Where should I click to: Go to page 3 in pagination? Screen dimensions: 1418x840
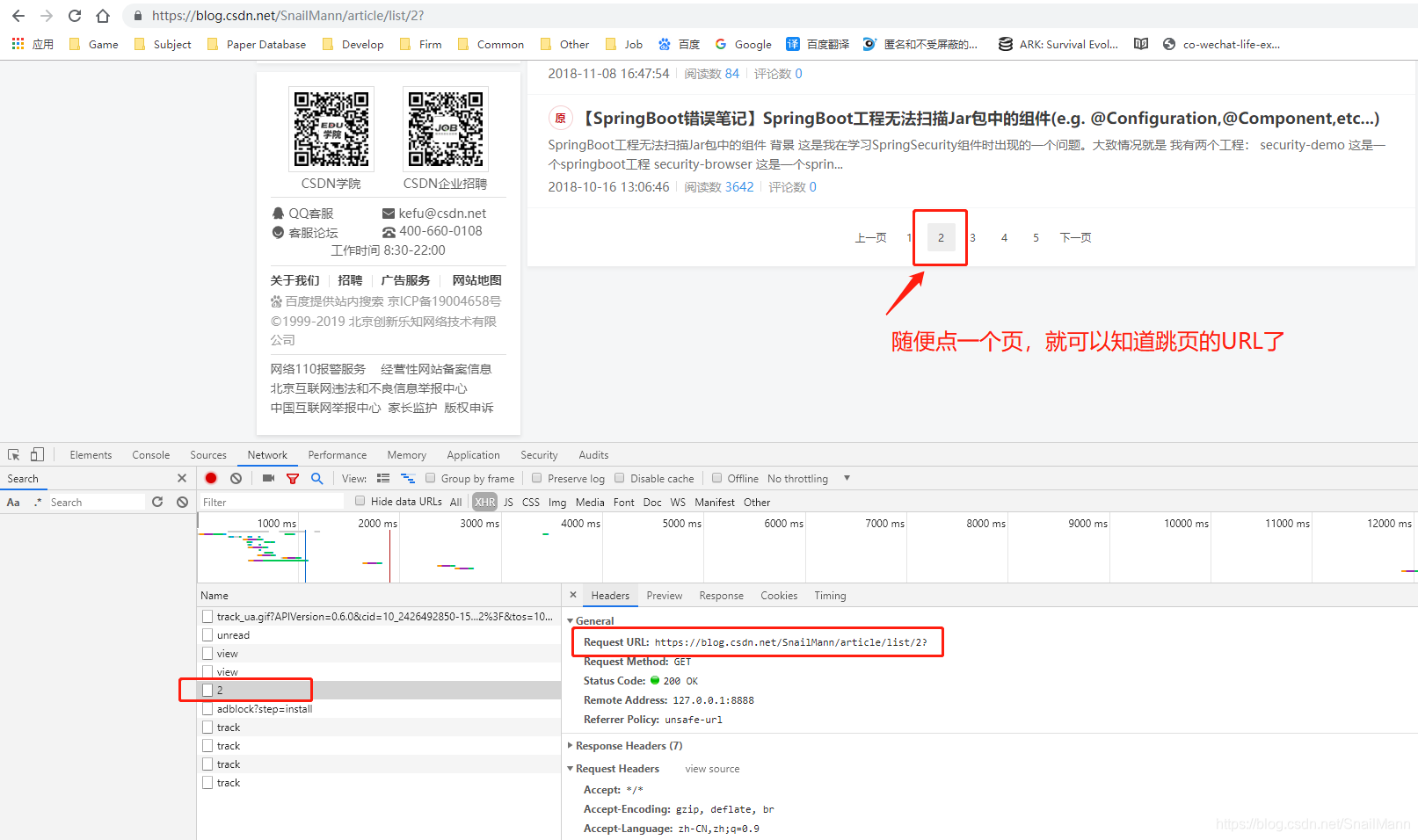pos(972,237)
